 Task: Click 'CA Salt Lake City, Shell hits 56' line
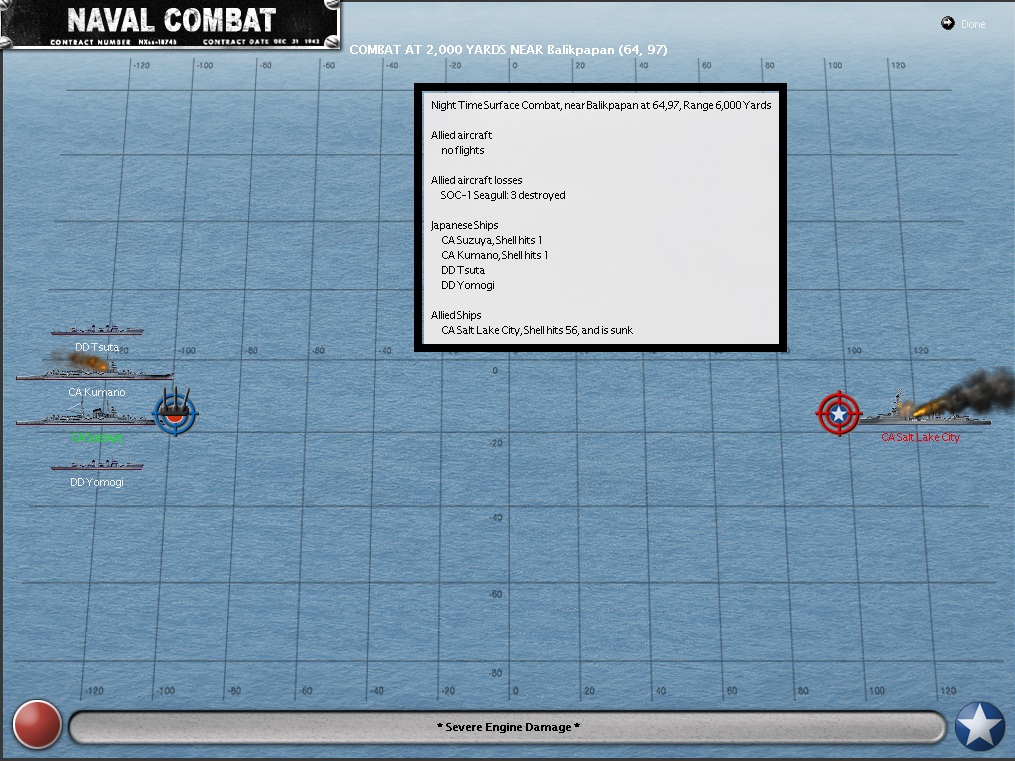click(537, 330)
